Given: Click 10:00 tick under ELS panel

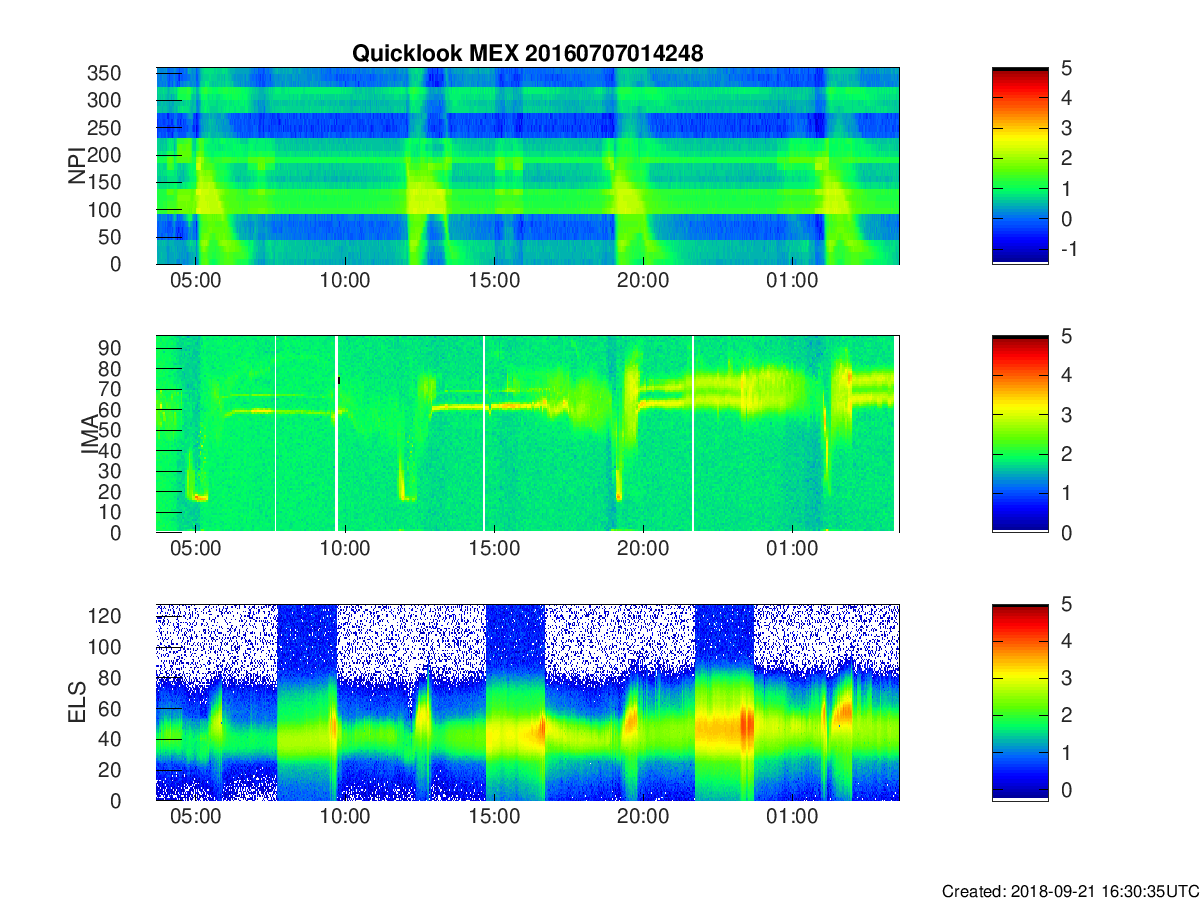Looking at the screenshot, I should point(345,817).
